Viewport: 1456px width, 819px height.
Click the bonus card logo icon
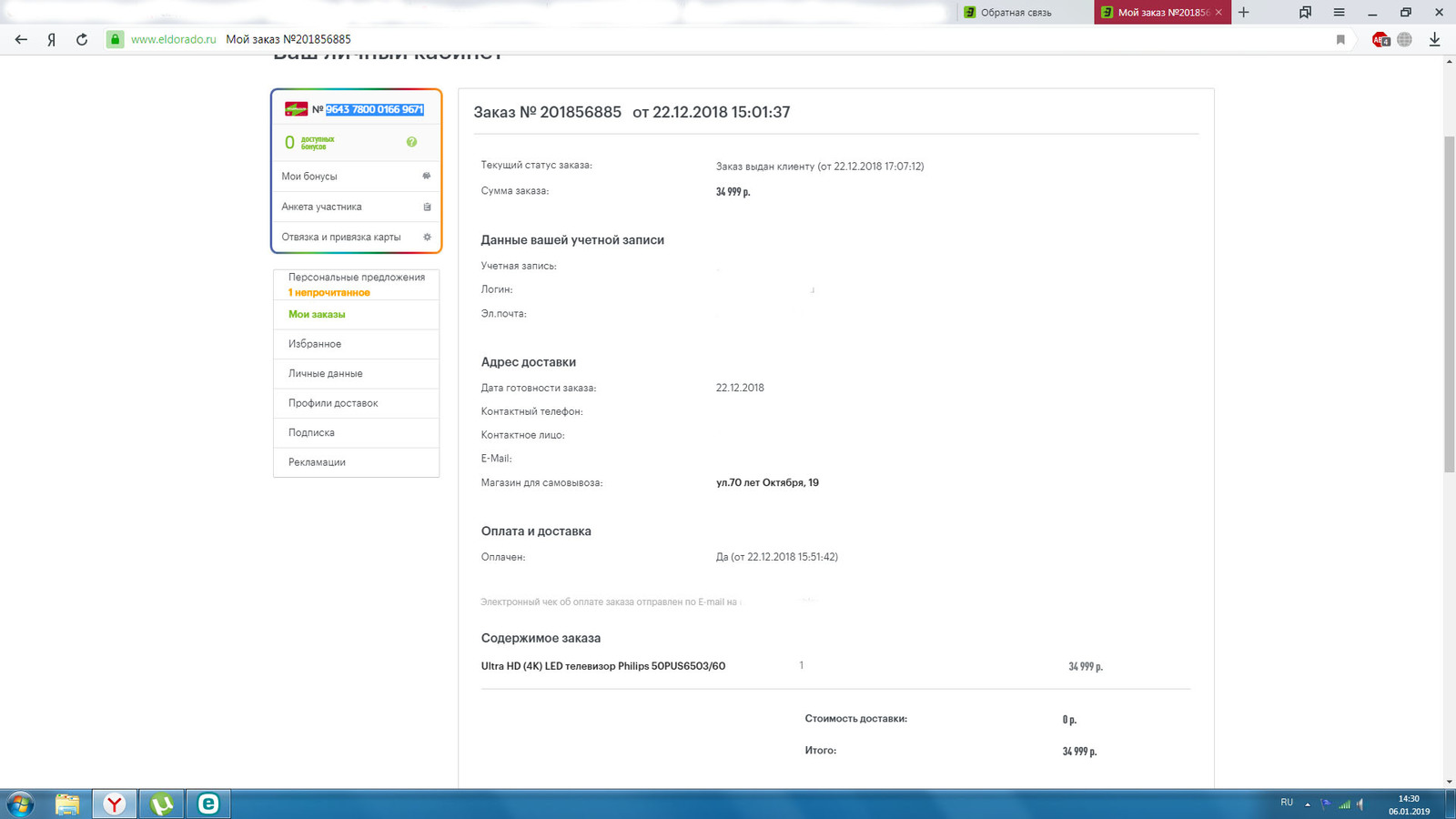click(x=296, y=109)
